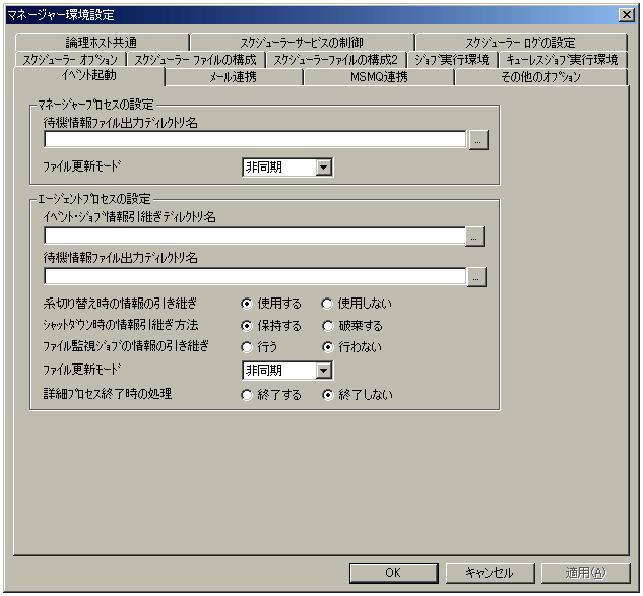Open agent ファイル更新モード dropdown
The height and width of the screenshot is (596, 643).
(324, 371)
